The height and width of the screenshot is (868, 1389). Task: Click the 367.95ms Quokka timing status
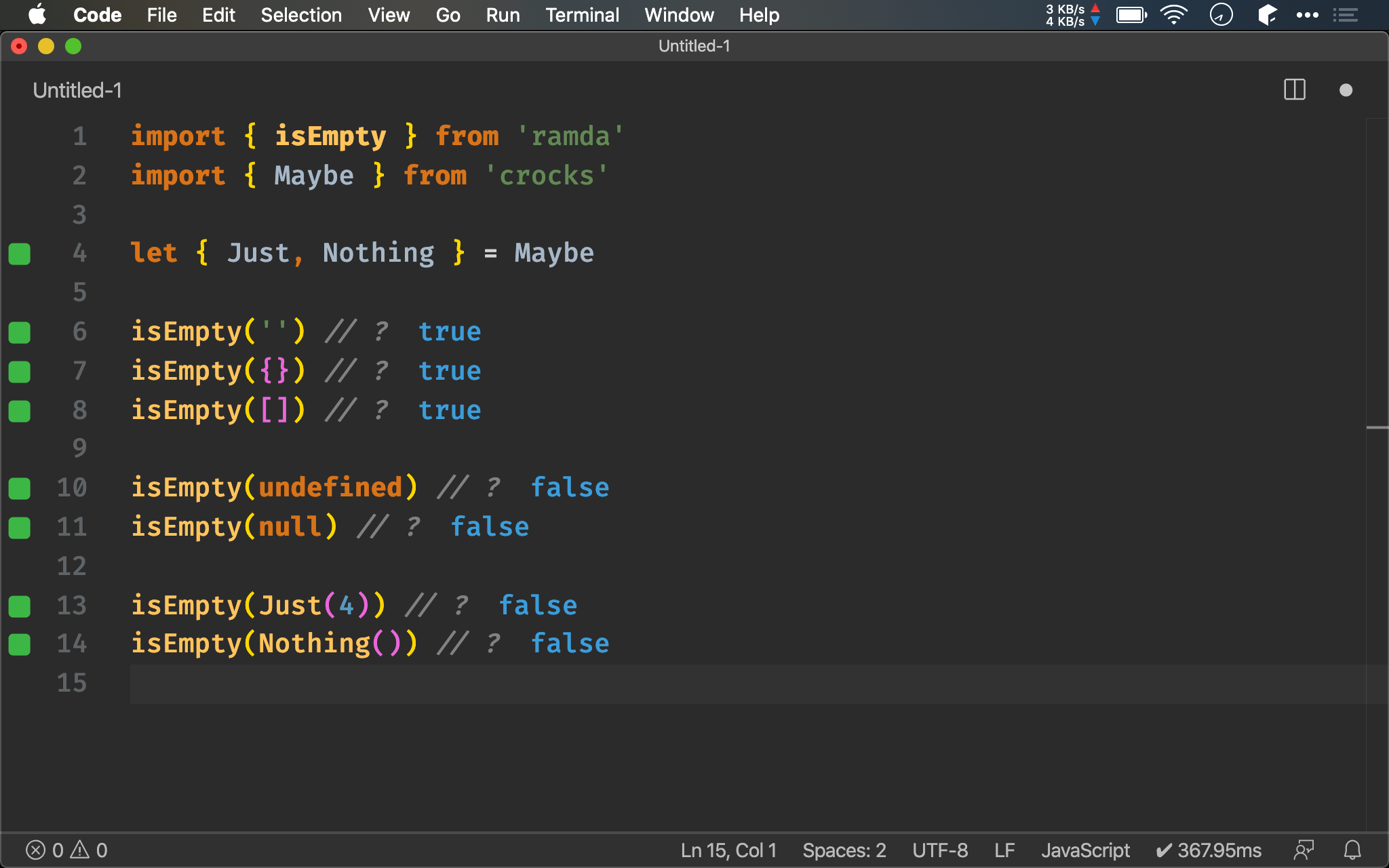click(x=1209, y=850)
